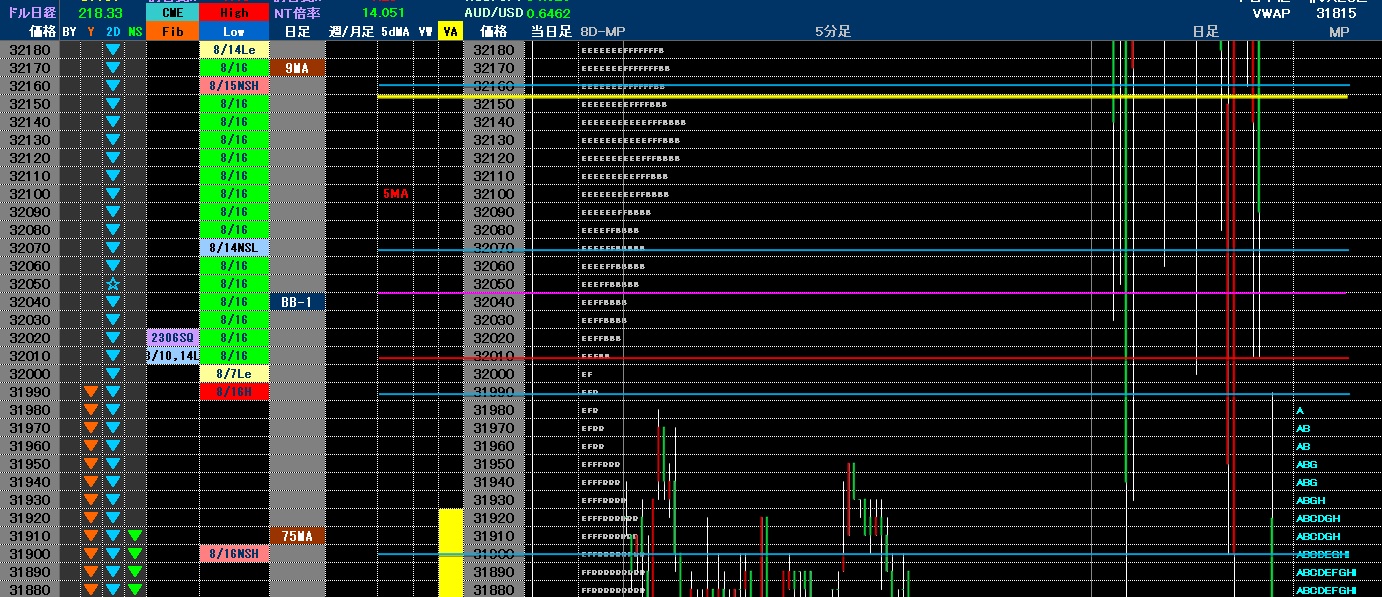Click the 75MA marker cell
The image size is (1382, 597).
(297, 536)
